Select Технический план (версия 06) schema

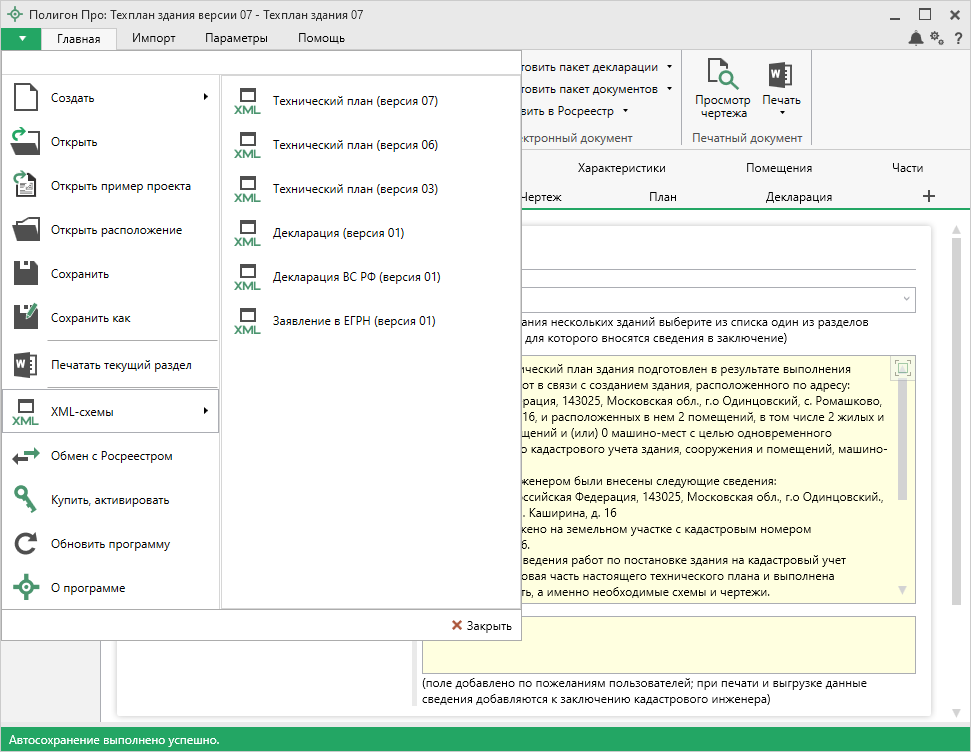355,145
